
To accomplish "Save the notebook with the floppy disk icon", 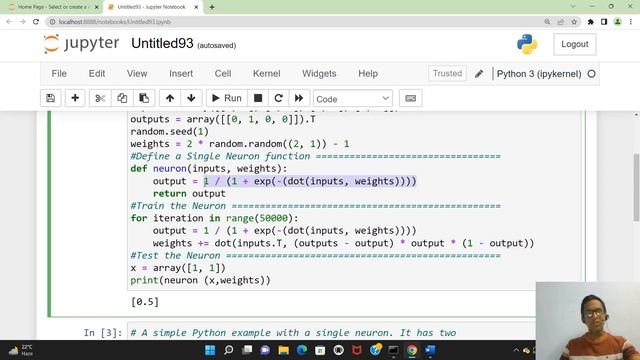I will click(51, 98).
